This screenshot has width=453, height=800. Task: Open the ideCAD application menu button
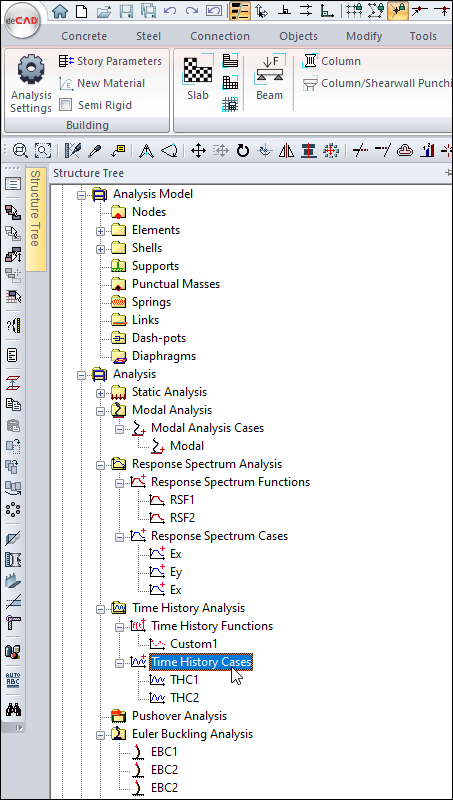pyautogui.click(x=21, y=21)
